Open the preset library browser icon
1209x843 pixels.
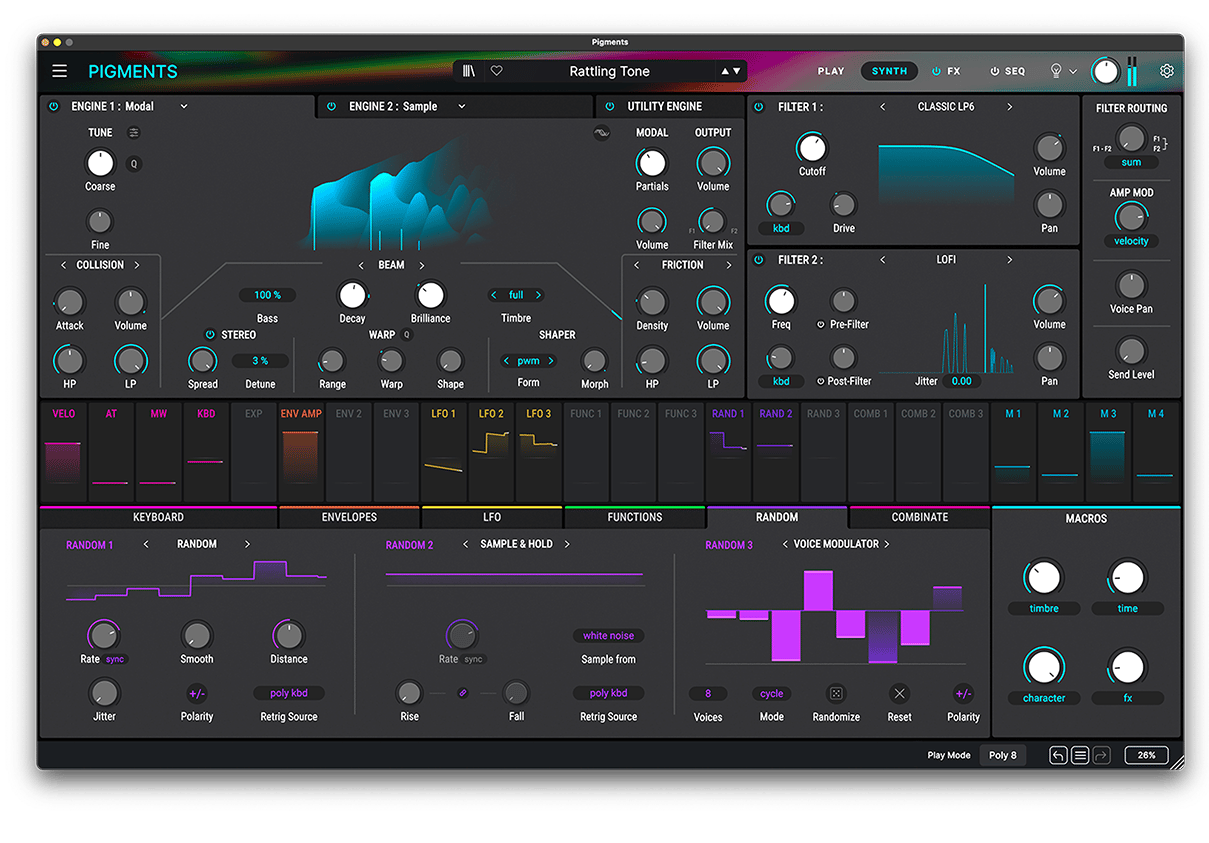468,71
